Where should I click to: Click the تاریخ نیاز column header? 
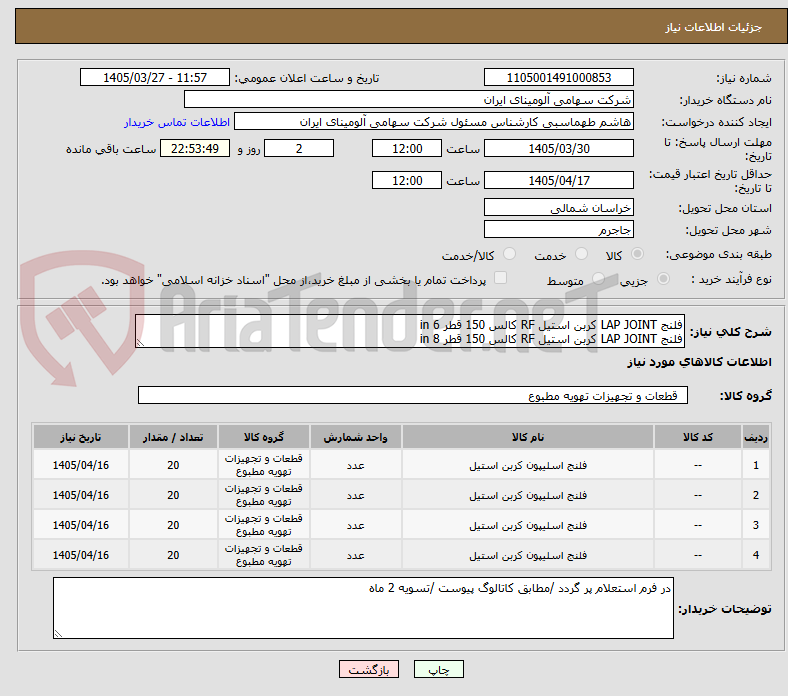click(x=80, y=437)
